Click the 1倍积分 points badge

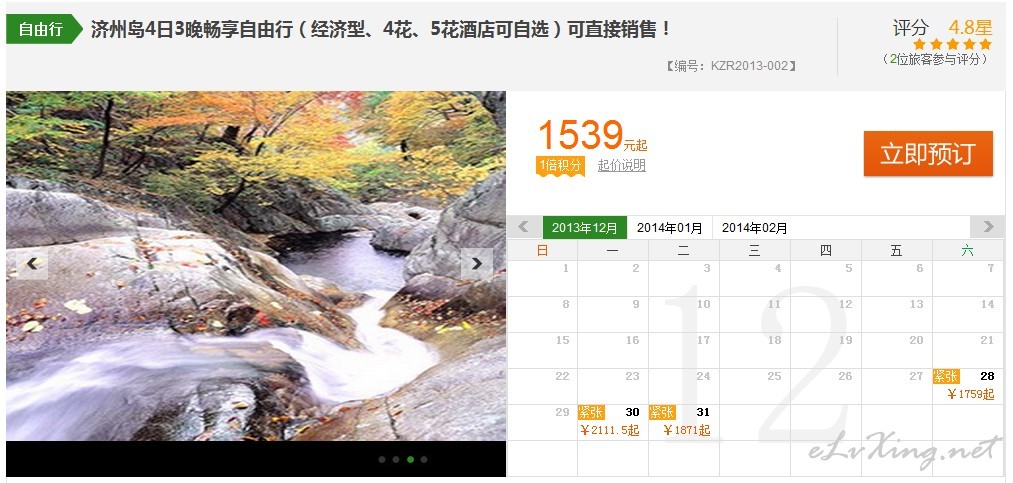560,165
